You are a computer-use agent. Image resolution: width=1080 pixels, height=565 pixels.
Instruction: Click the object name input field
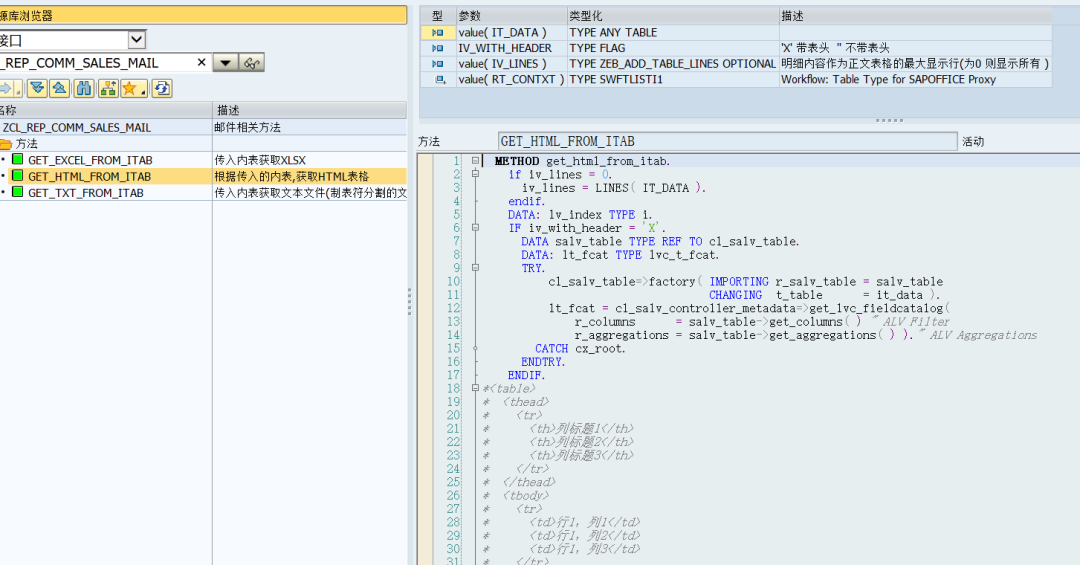tap(96, 63)
